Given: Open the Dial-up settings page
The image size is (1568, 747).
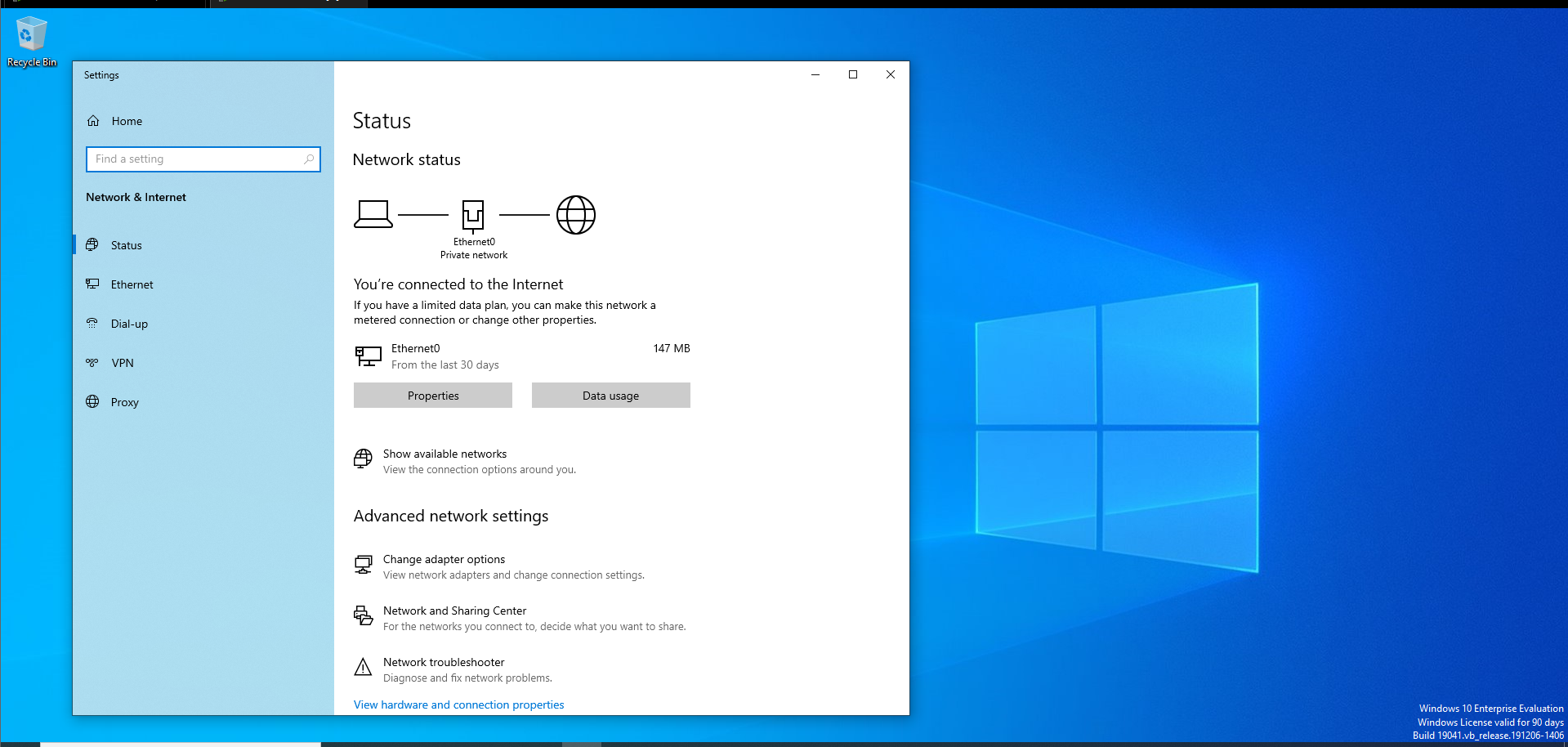Looking at the screenshot, I should (x=129, y=324).
